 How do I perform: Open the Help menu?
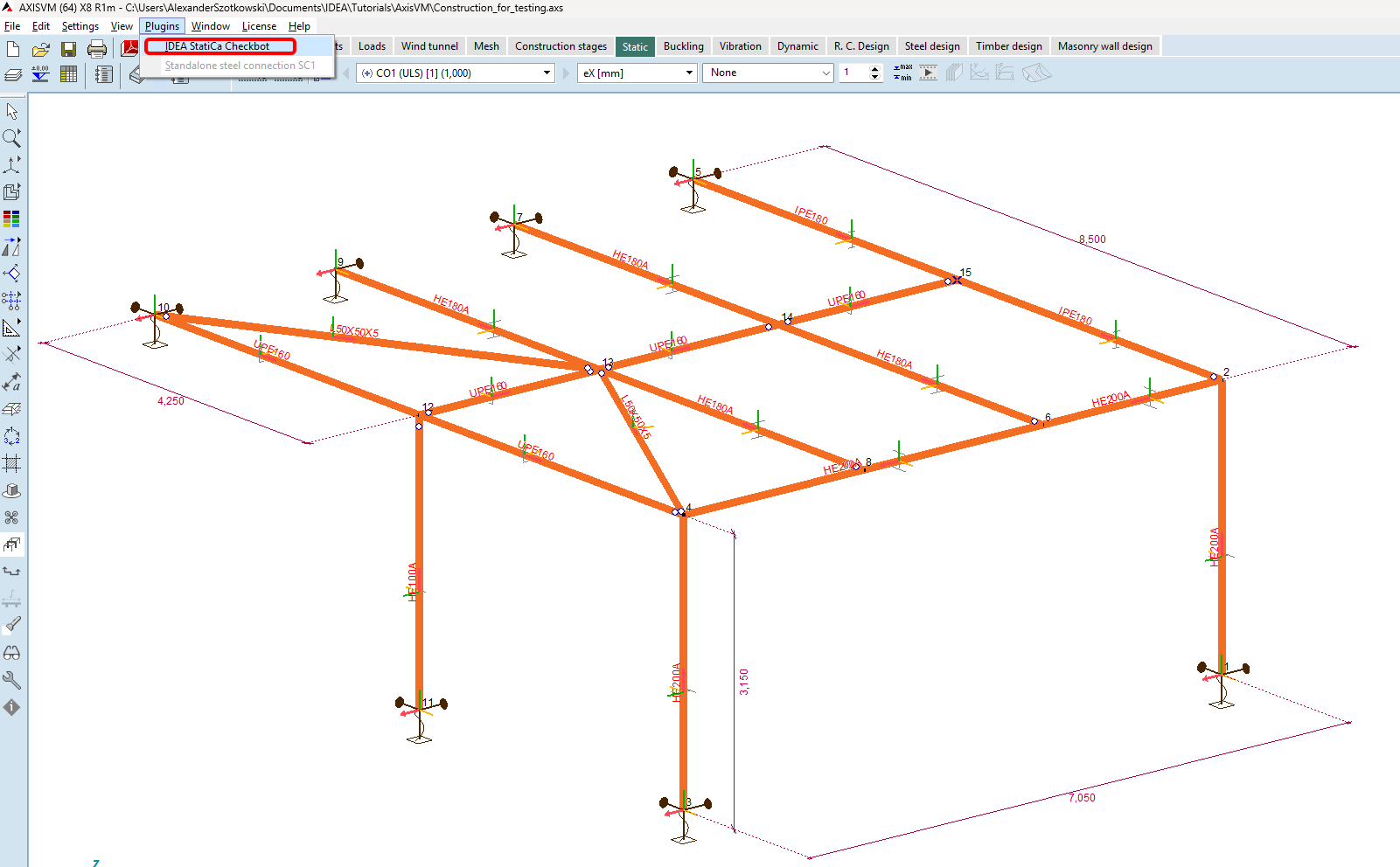coord(299,26)
